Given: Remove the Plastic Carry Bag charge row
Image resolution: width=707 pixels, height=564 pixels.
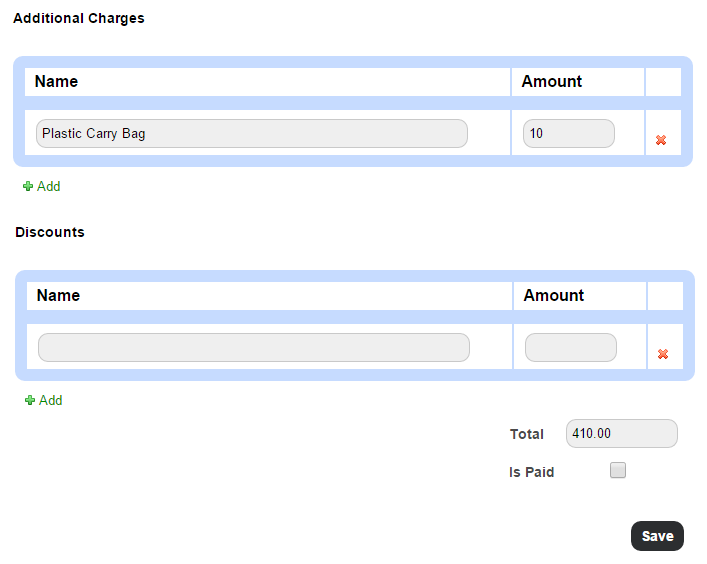Looking at the screenshot, I should (x=661, y=140).
